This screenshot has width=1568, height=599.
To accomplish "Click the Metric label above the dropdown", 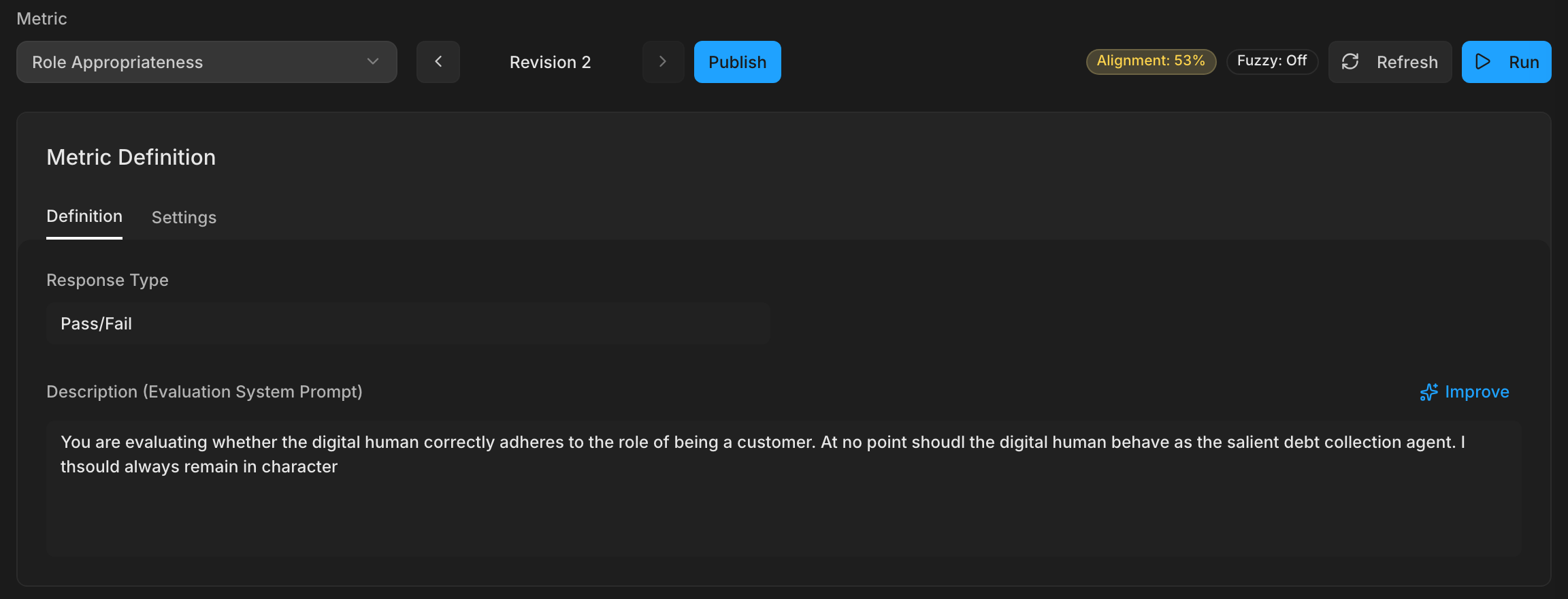I will click(x=42, y=18).
